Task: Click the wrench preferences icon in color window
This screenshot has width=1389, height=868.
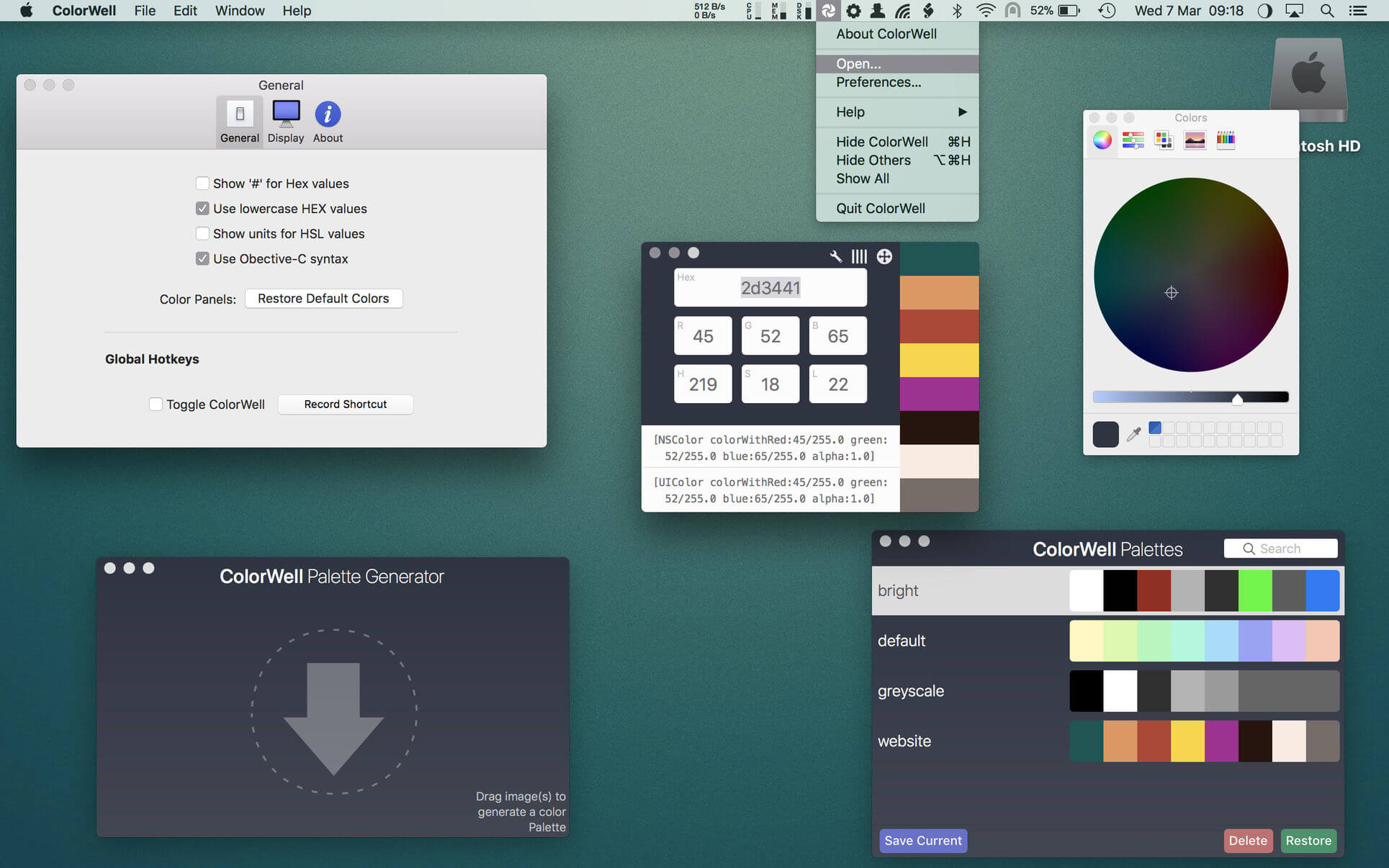Action: pyautogui.click(x=835, y=256)
